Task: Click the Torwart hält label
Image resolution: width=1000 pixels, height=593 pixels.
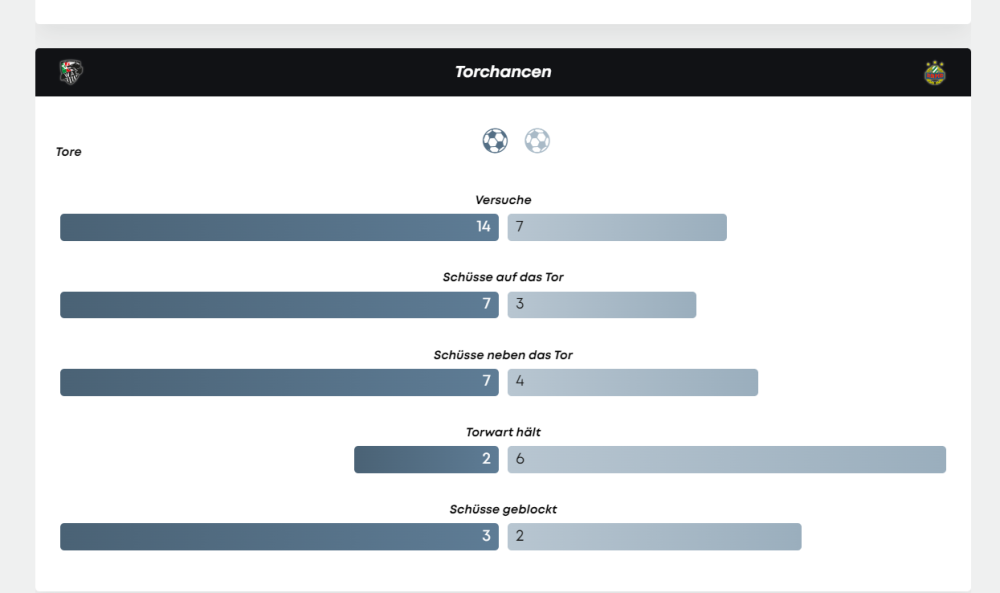Action: tap(503, 432)
